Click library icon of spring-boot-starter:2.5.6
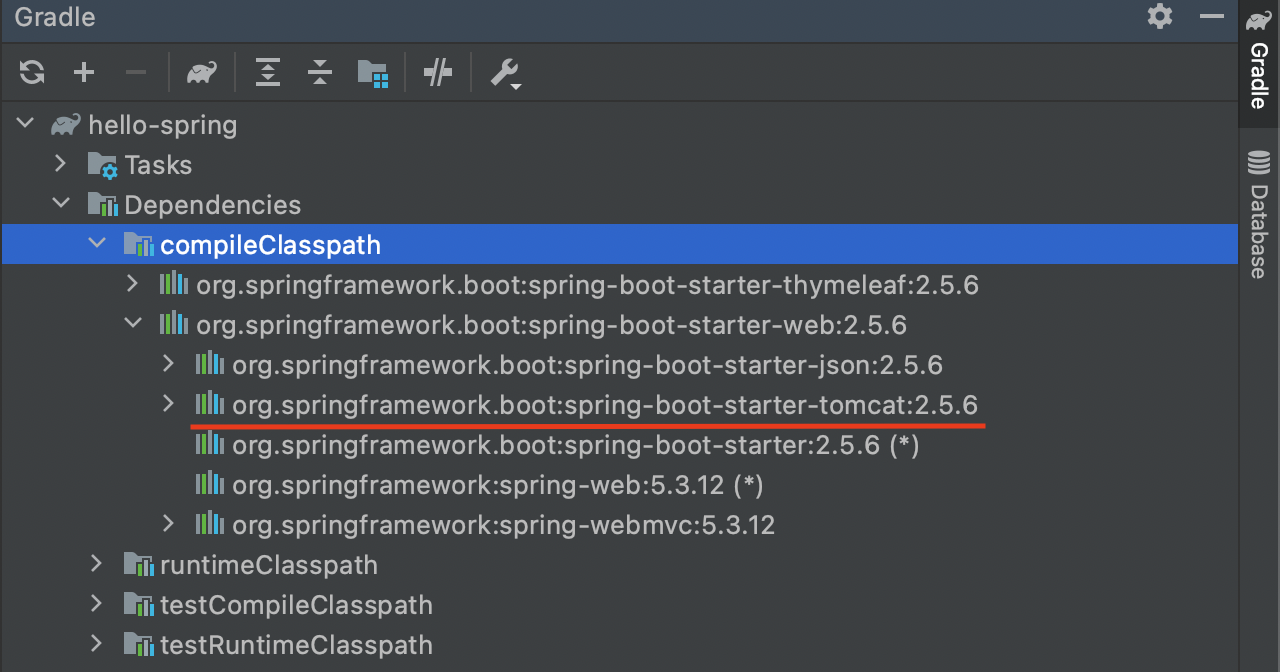Viewport: 1280px width, 672px height. [210, 444]
